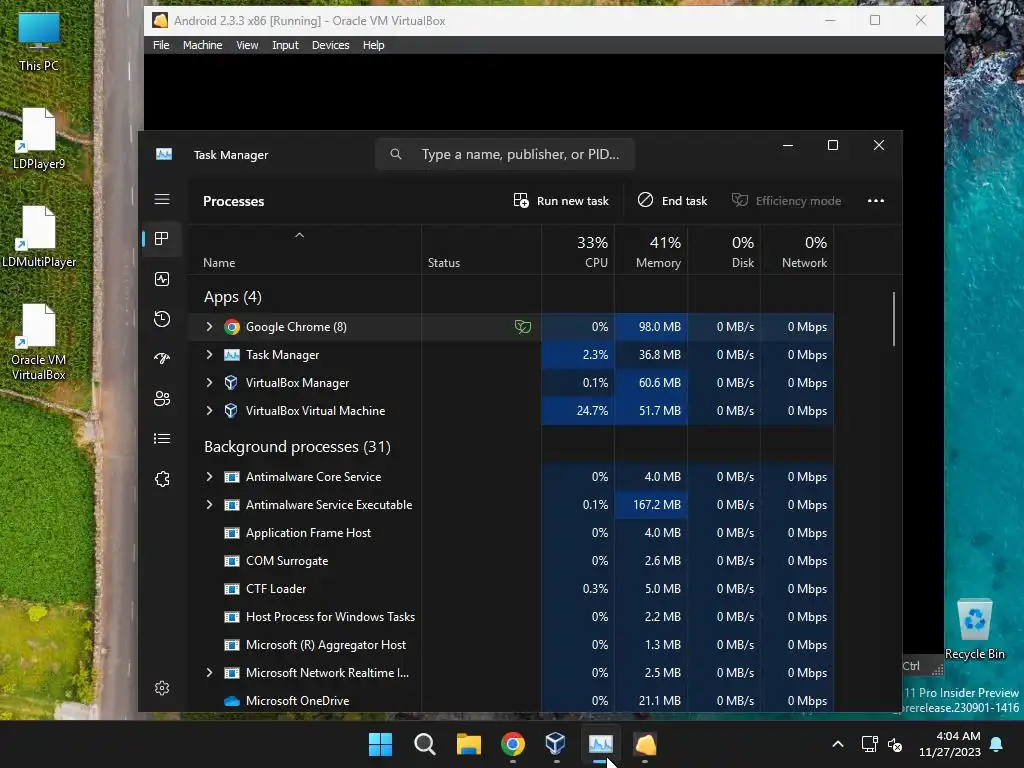Select Oracle VM VirtualBox desktop shortcut
The width and height of the screenshot is (1024, 768).
[39, 342]
